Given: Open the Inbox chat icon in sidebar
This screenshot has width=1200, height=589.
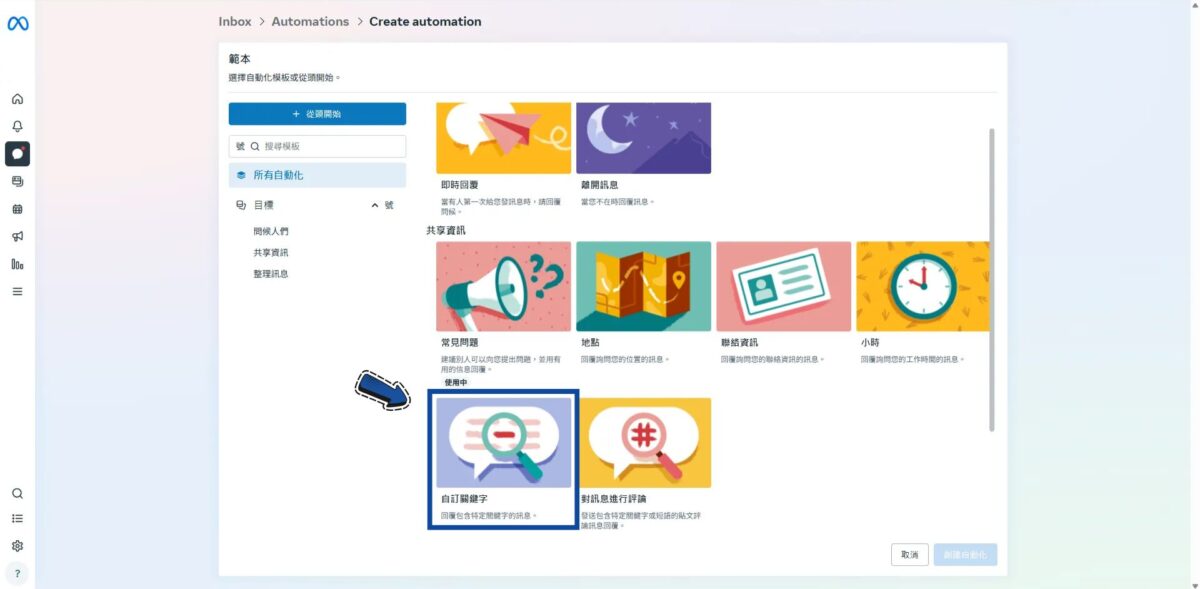Looking at the screenshot, I should (x=17, y=154).
